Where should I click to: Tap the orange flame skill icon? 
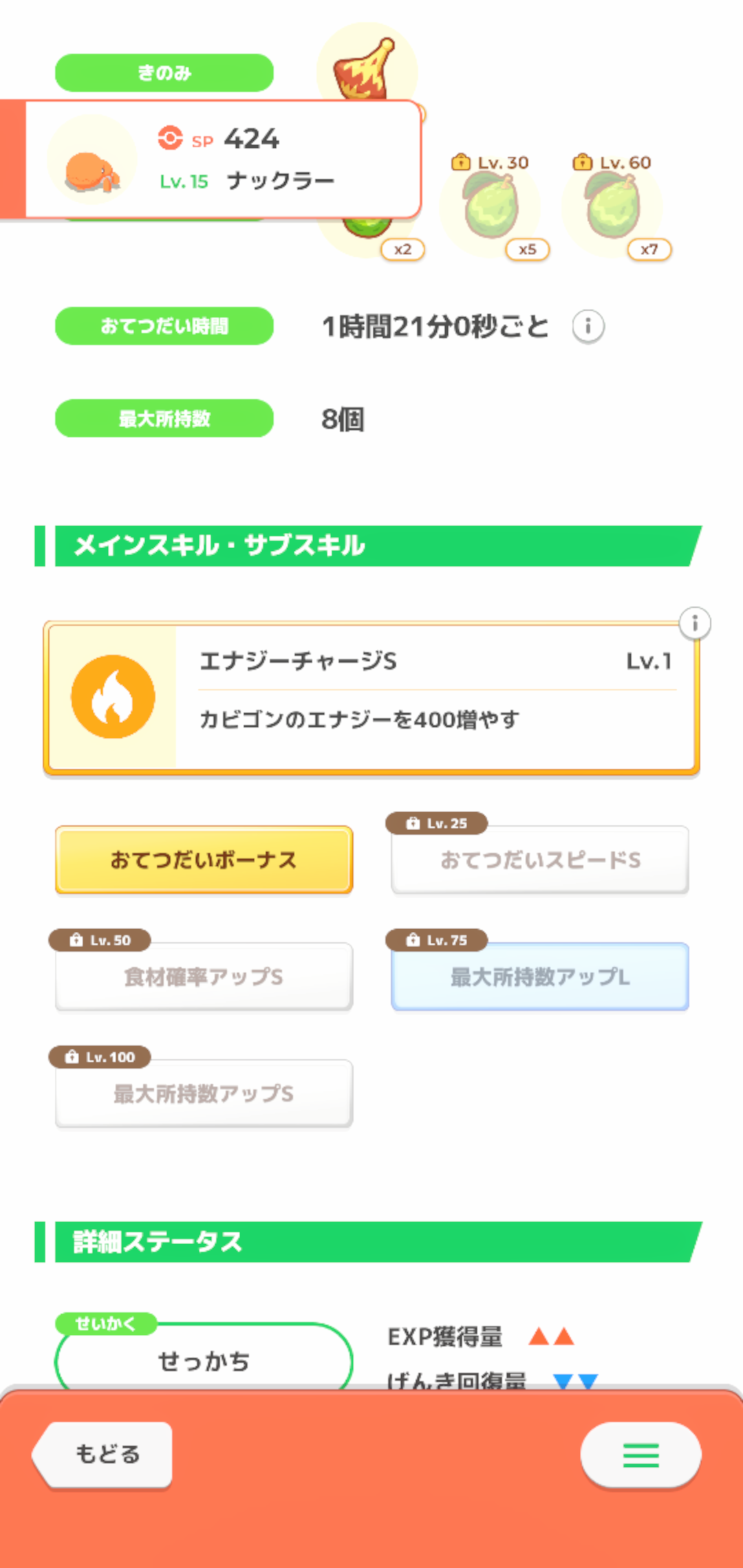(114, 697)
